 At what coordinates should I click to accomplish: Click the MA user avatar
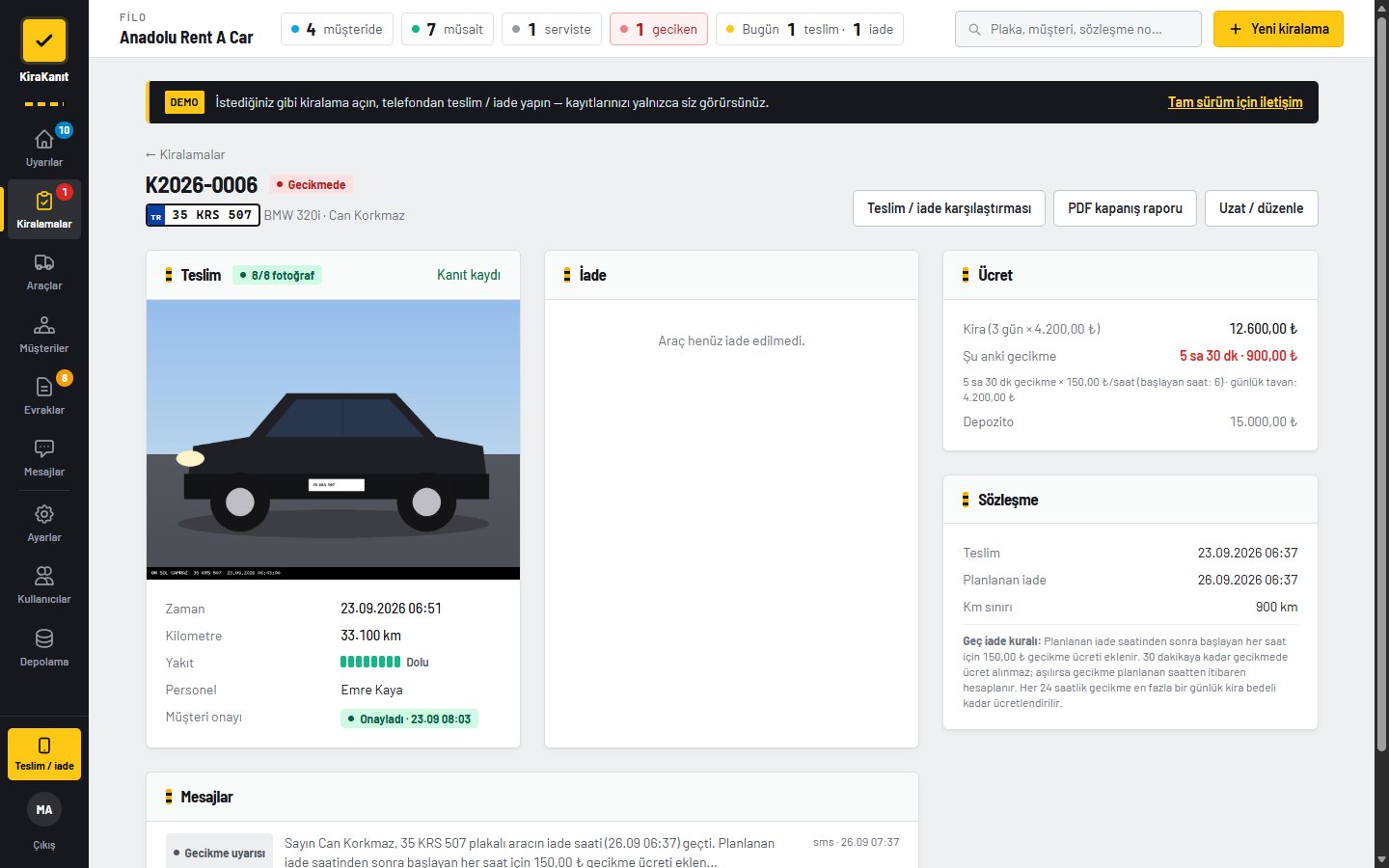tap(44, 810)
